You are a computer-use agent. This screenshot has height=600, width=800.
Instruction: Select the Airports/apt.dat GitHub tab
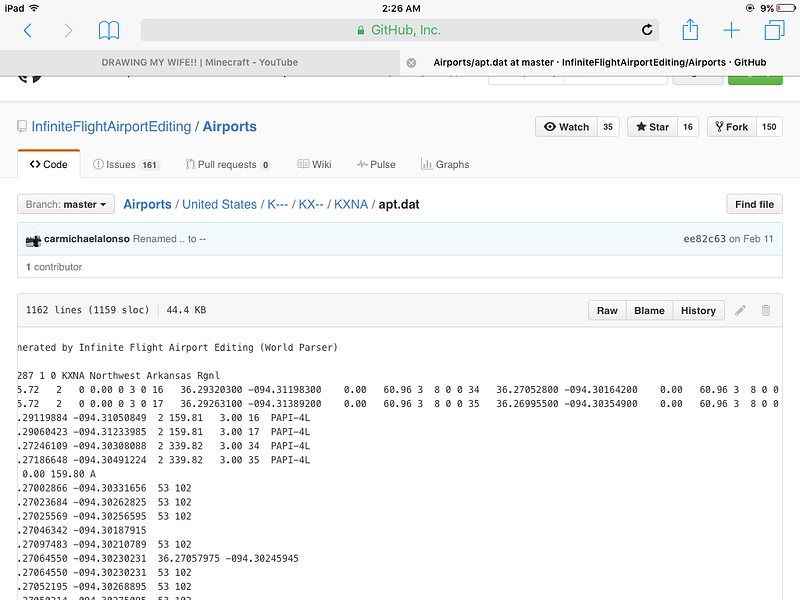pyautogui.click(x=599, y=62)
